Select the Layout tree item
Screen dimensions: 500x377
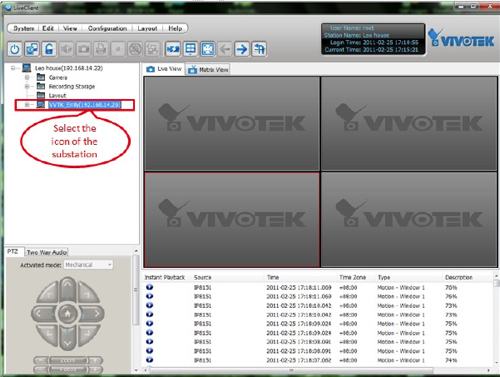(57, 95)
